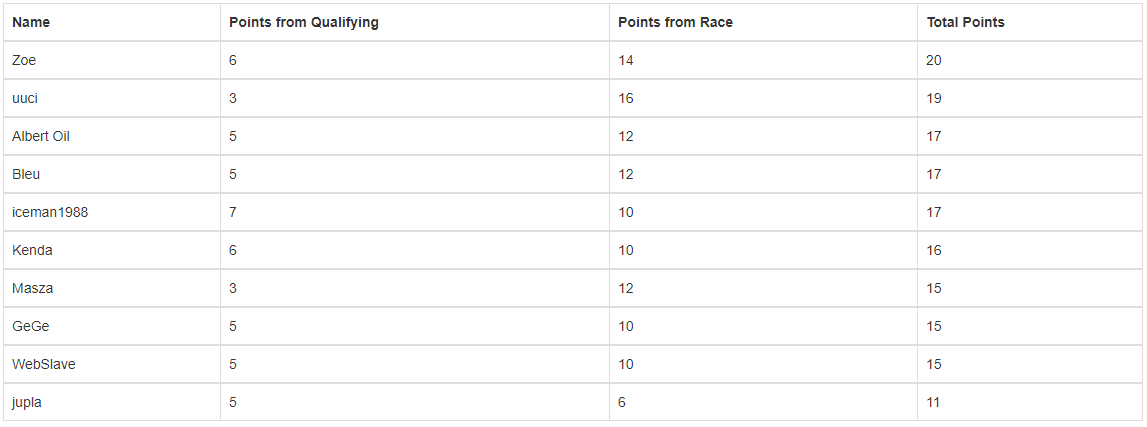This screenshot has height=427, width=1147.
Task: Click the Points from Qualifying header
Action: [x=303, y=22]
